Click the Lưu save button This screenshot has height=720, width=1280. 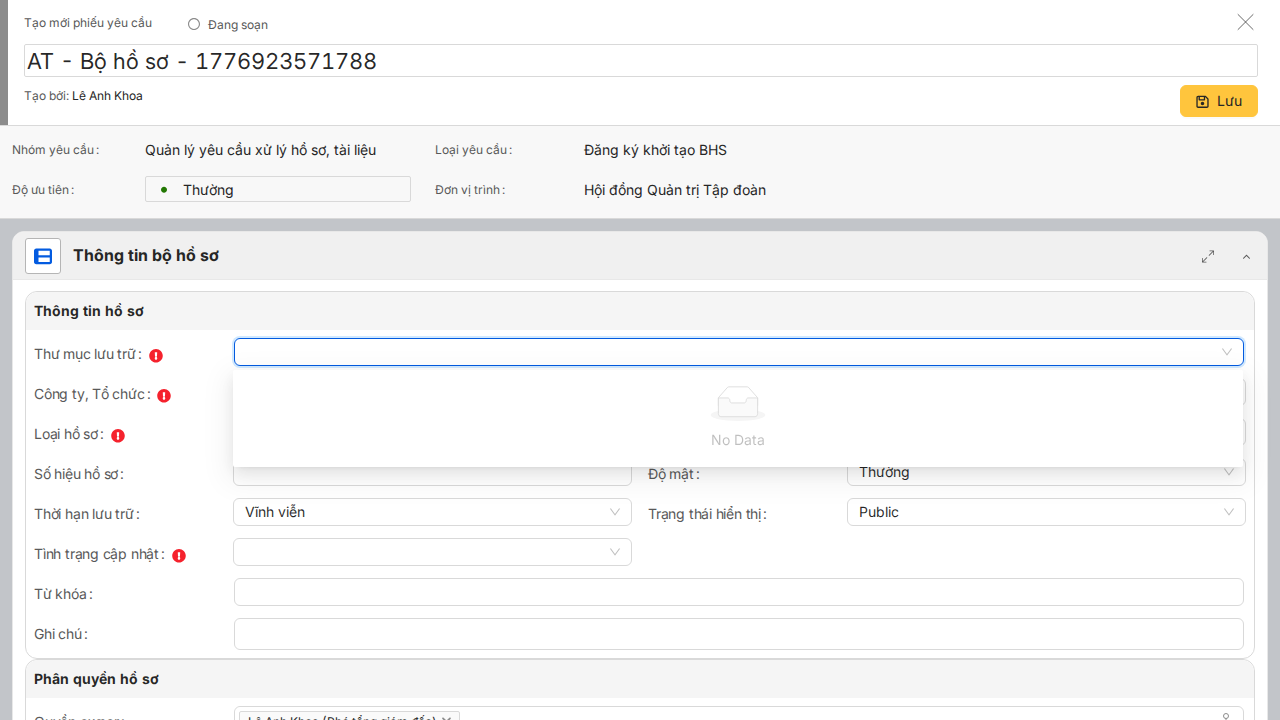tap(1218, 101)
